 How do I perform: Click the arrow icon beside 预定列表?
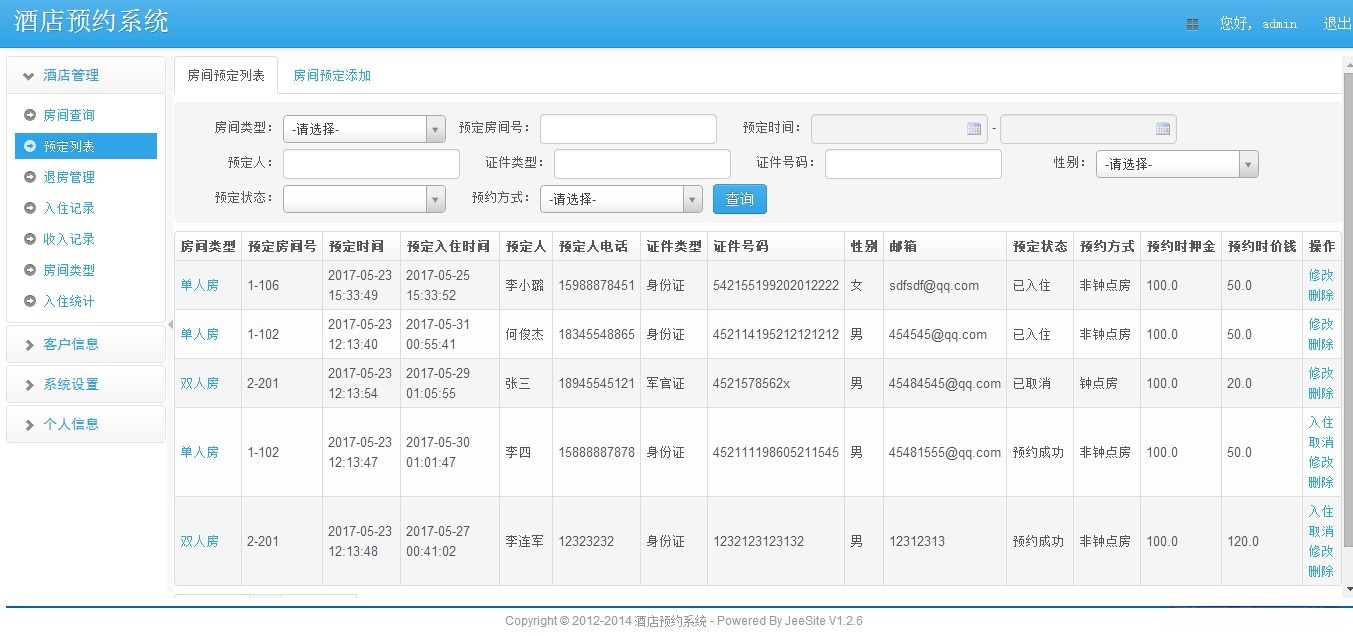30,146
